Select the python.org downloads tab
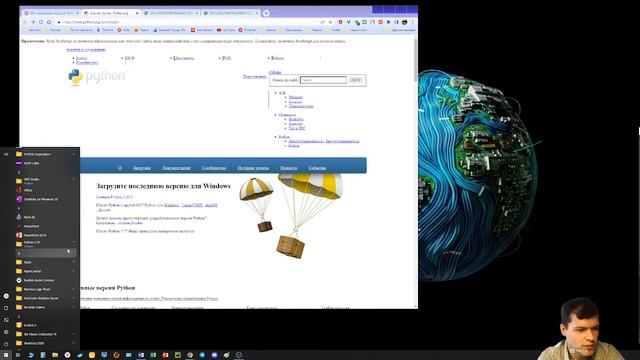 [x=111, y=13]
